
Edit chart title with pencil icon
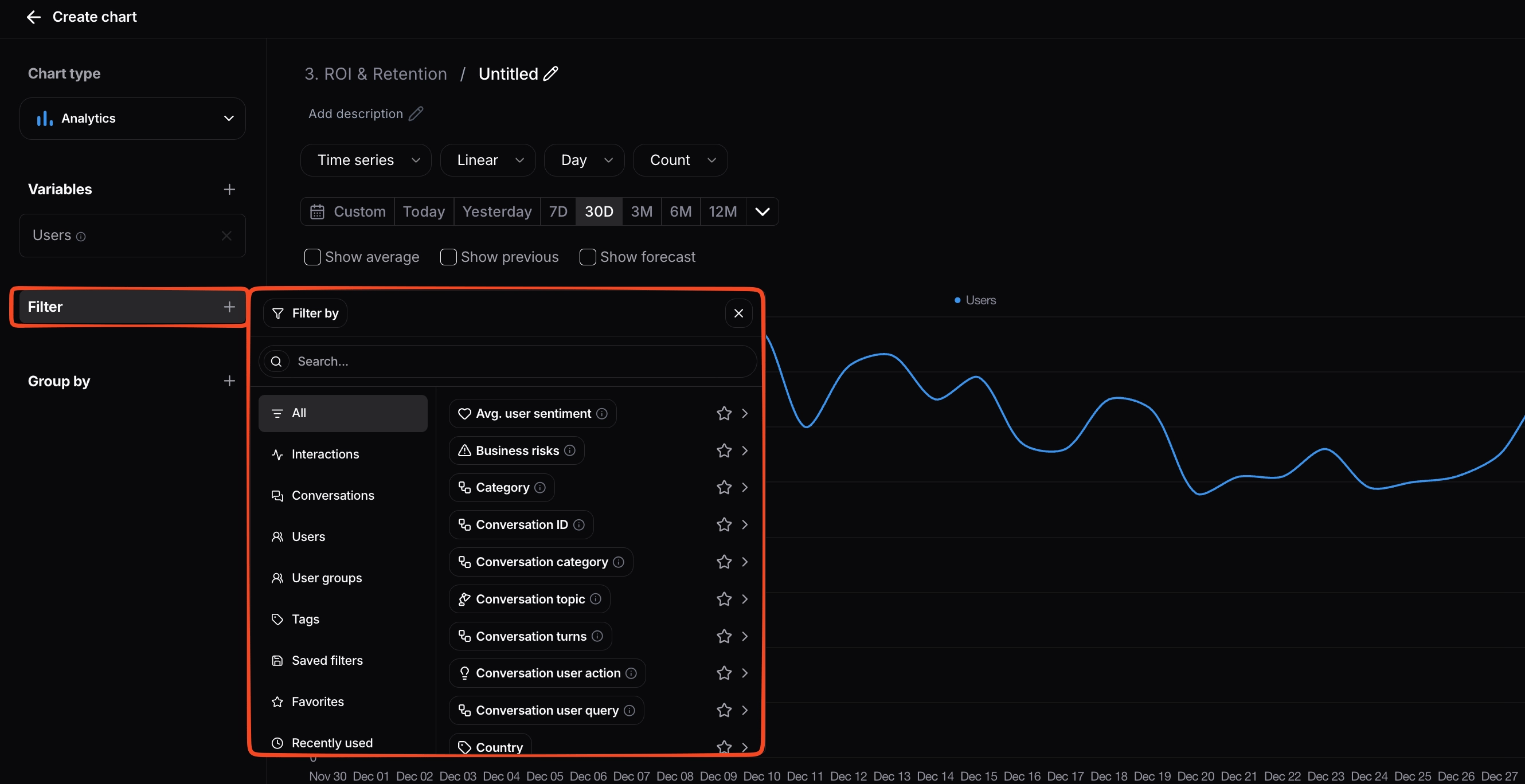[x=550, y=73]
